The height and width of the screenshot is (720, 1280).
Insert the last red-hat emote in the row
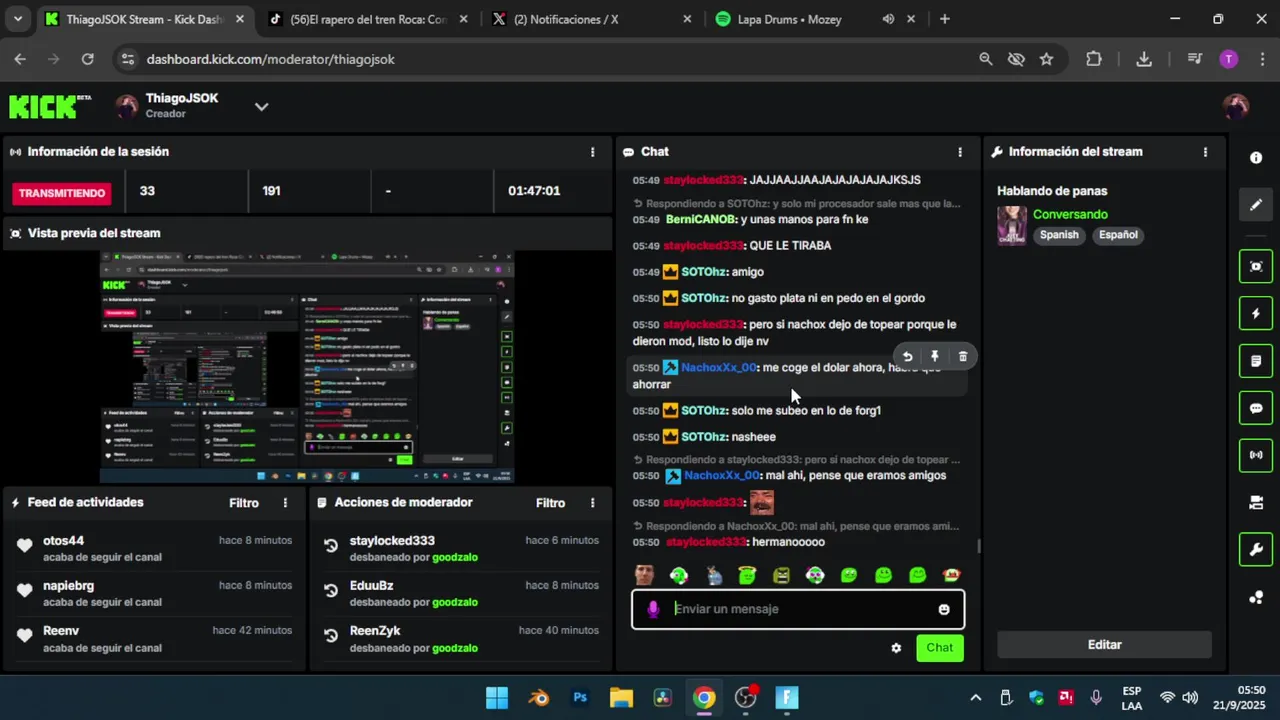click(x=951, y=575)
